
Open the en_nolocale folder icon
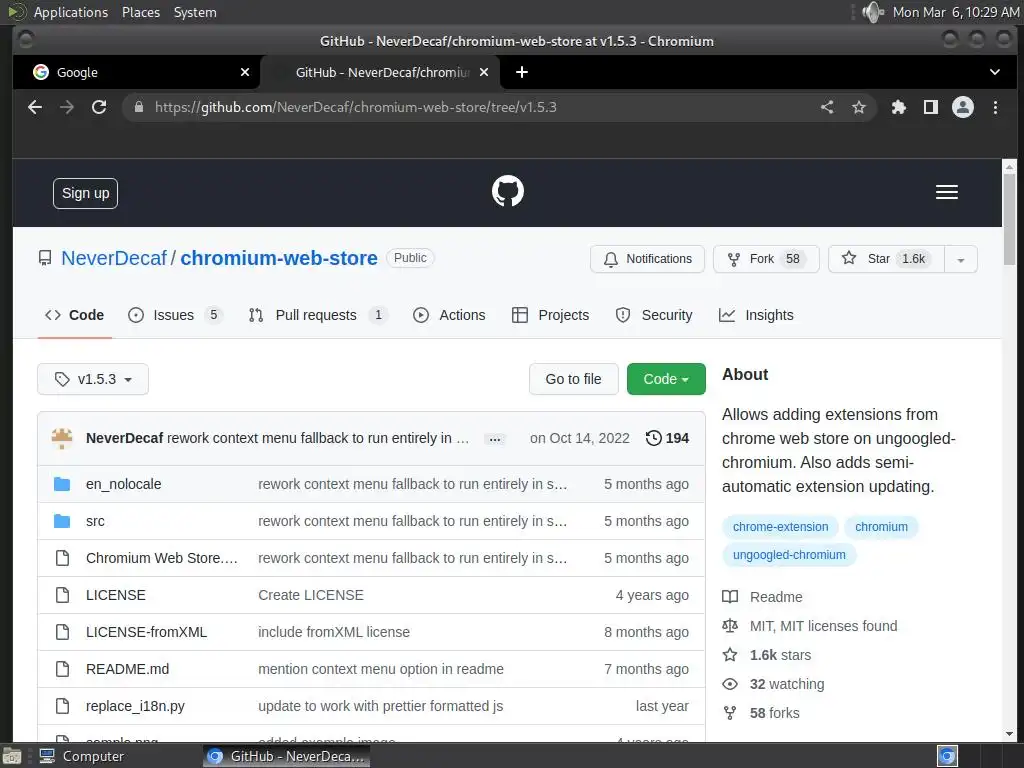(x=62, y=484)
